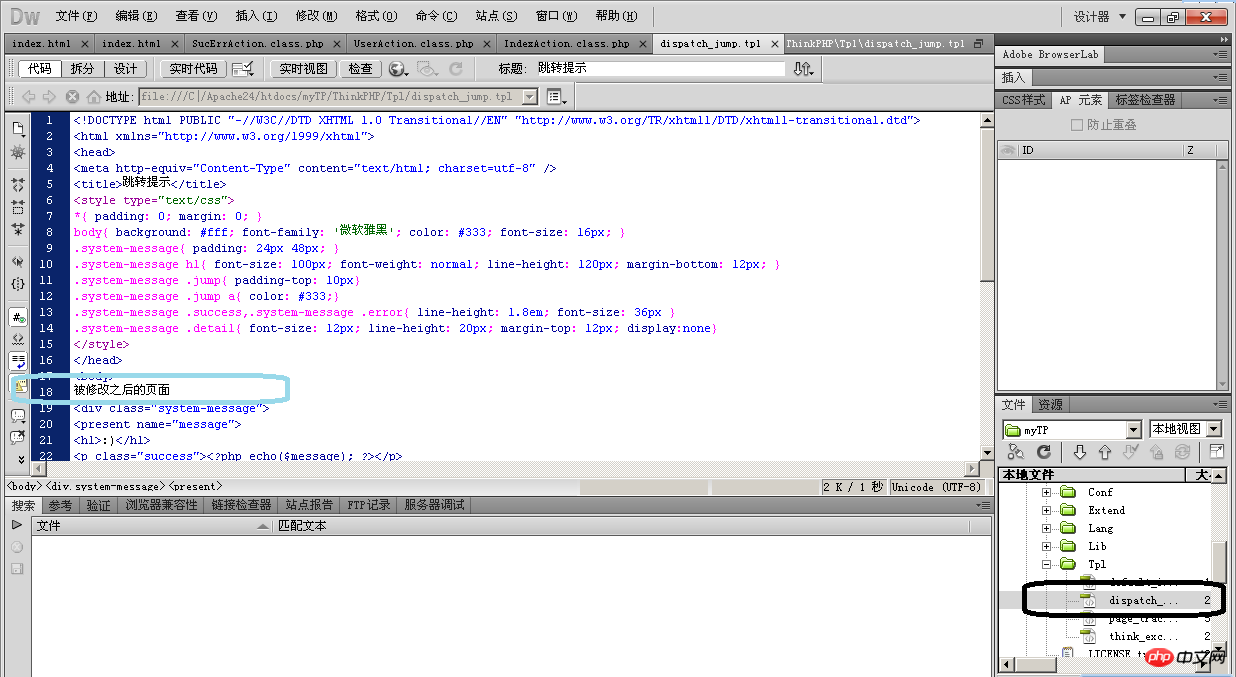Expand the Conf folder
The width and height of the screenshot is (1236, 677).
1047,492
